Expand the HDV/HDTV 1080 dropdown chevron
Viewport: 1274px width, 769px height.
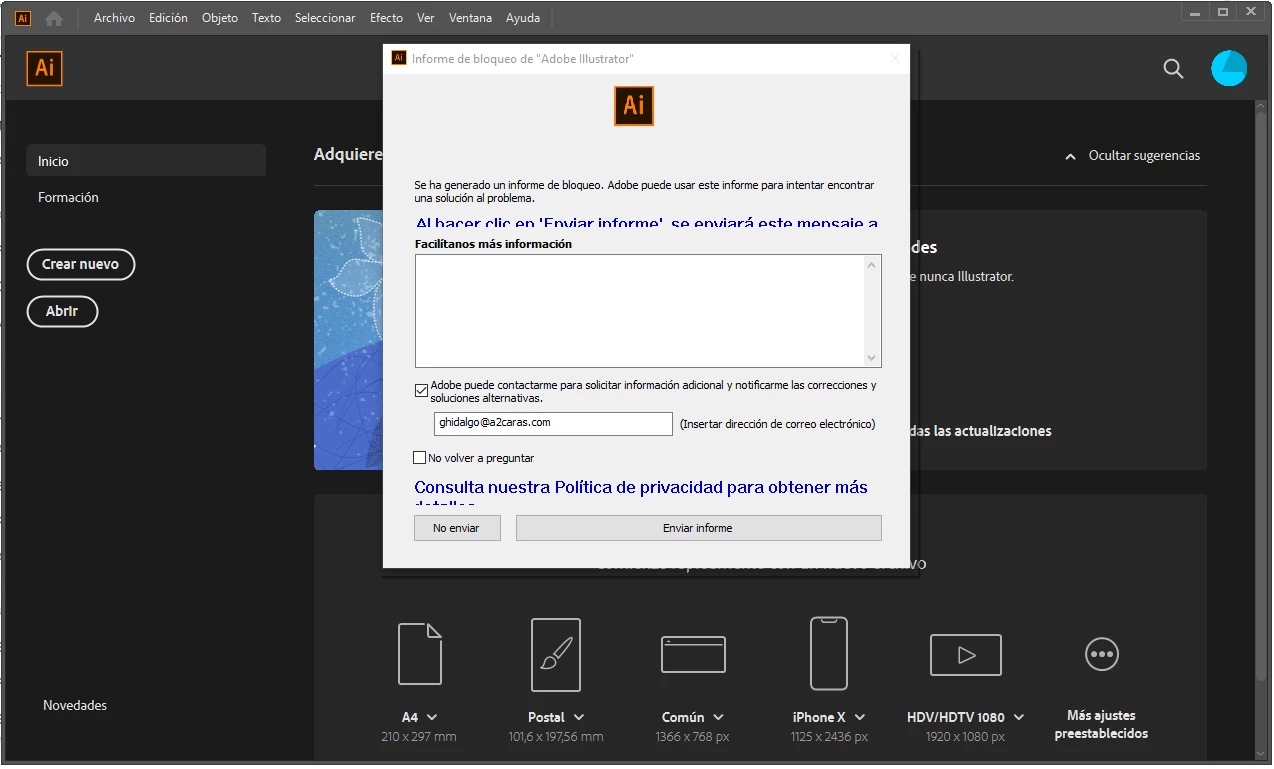1018,717
